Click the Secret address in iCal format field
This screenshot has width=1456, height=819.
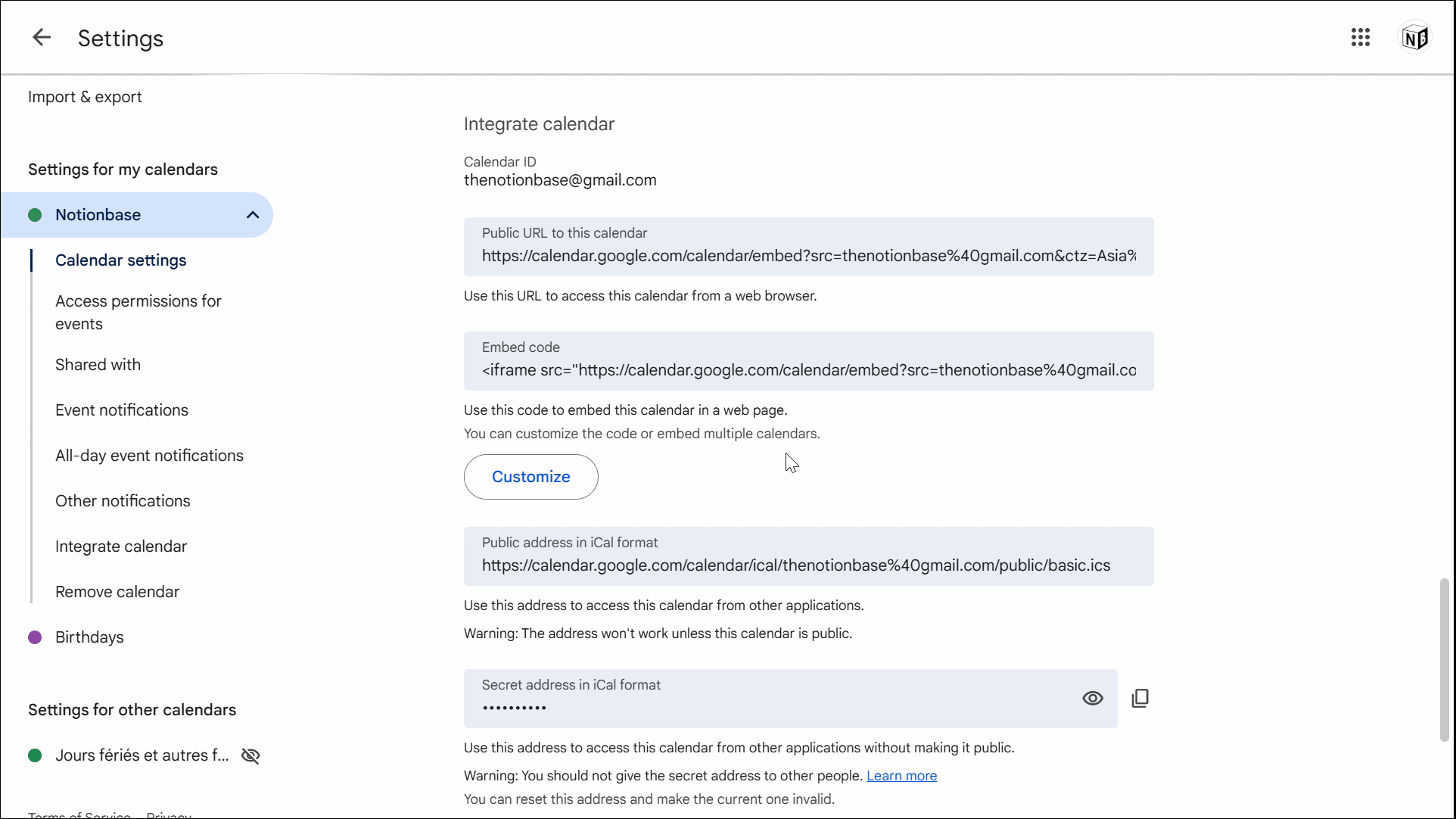(x=790, y=699)
